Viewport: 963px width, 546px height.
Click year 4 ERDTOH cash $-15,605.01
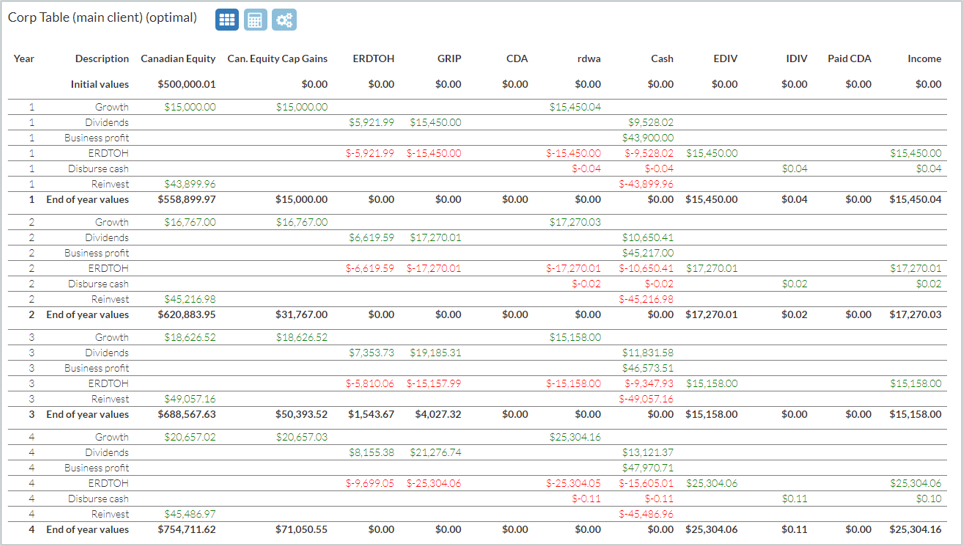pyautogui.click(x=646, y=483)
